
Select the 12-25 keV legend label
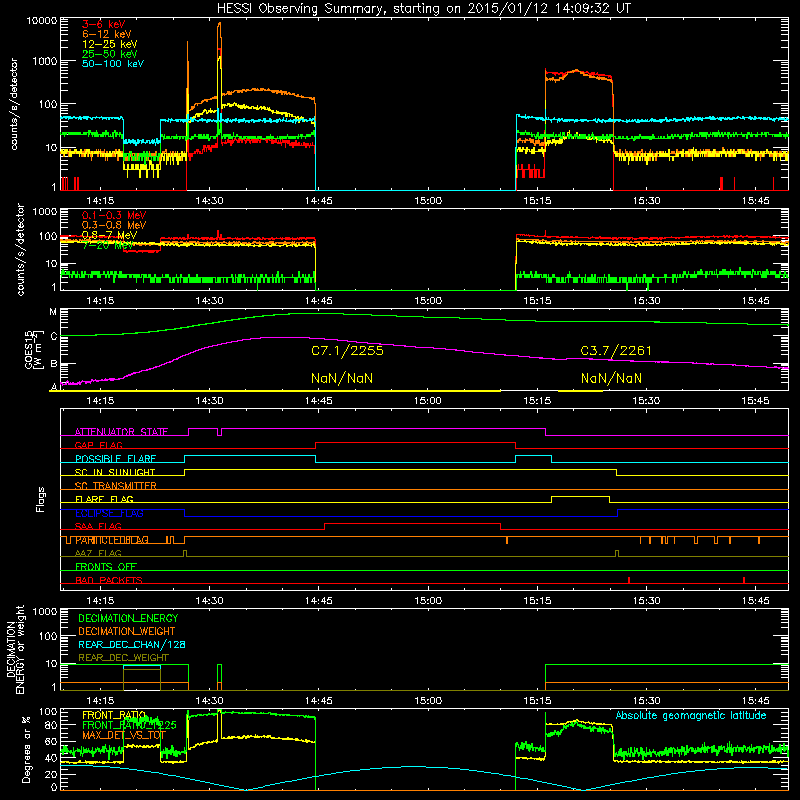pos(109,44)
